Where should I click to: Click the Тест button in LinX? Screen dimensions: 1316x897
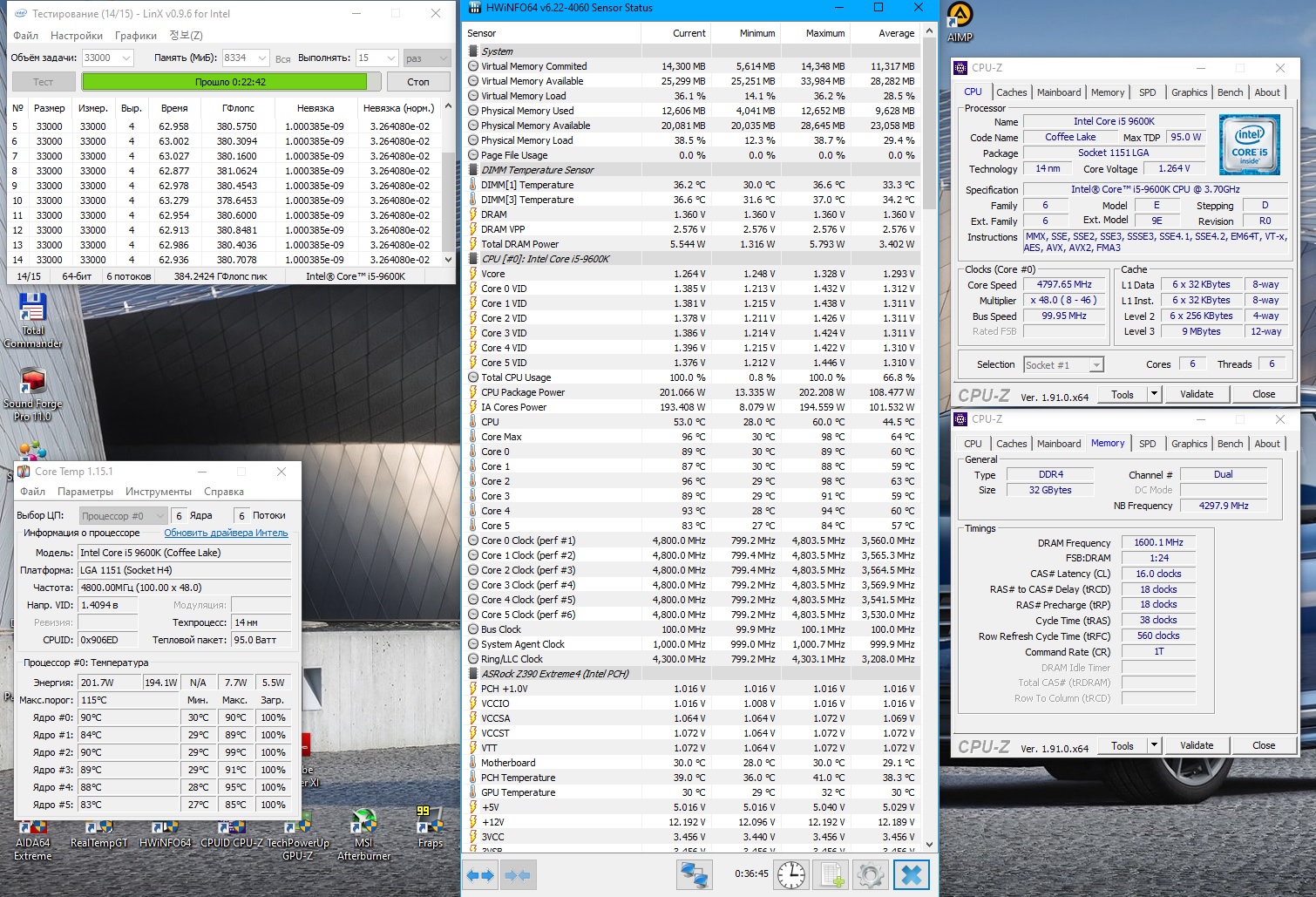pos(43,82)
